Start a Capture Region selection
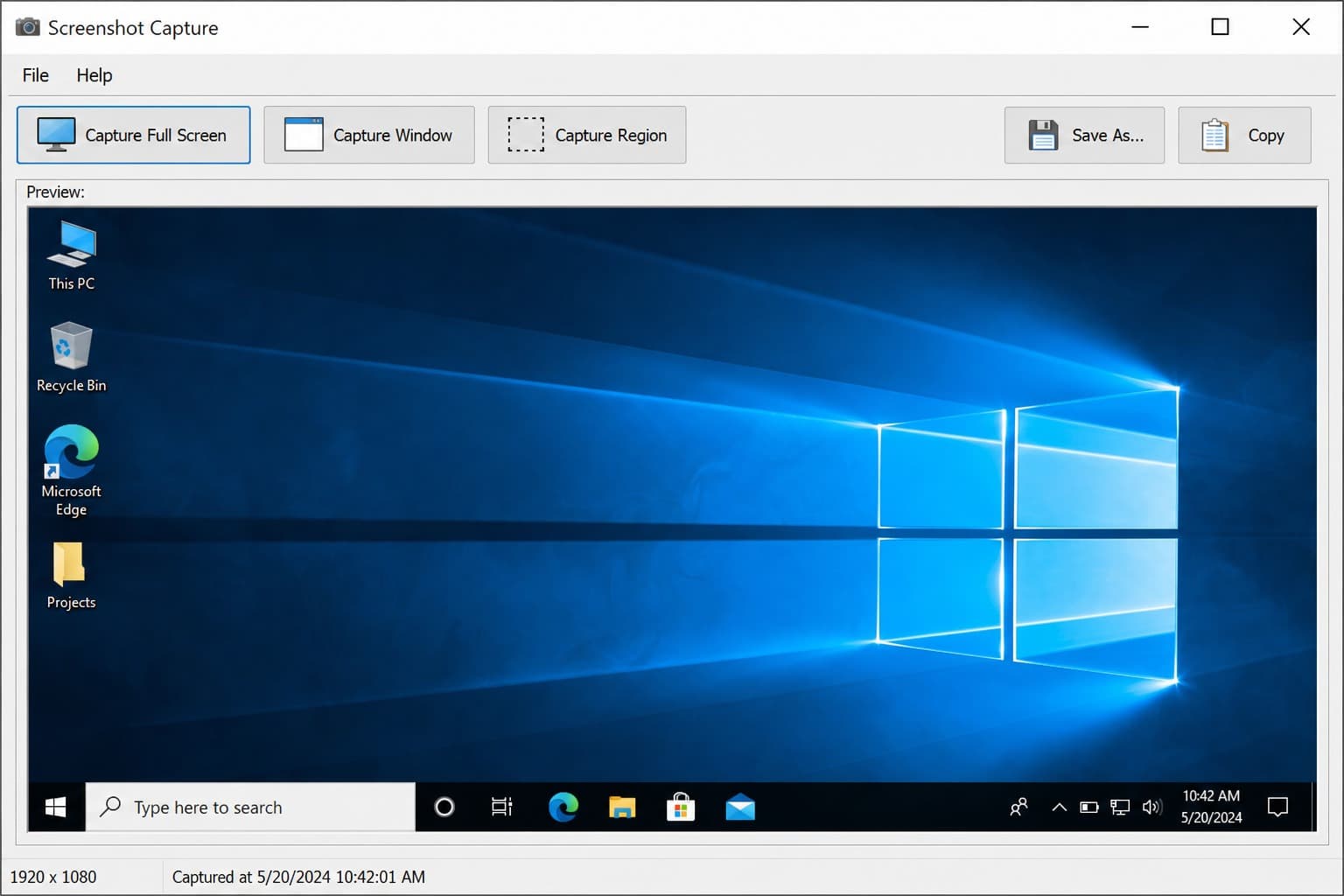Image resolution: width=1344 pixels, height=896 pixels. [x=587, y=135]
